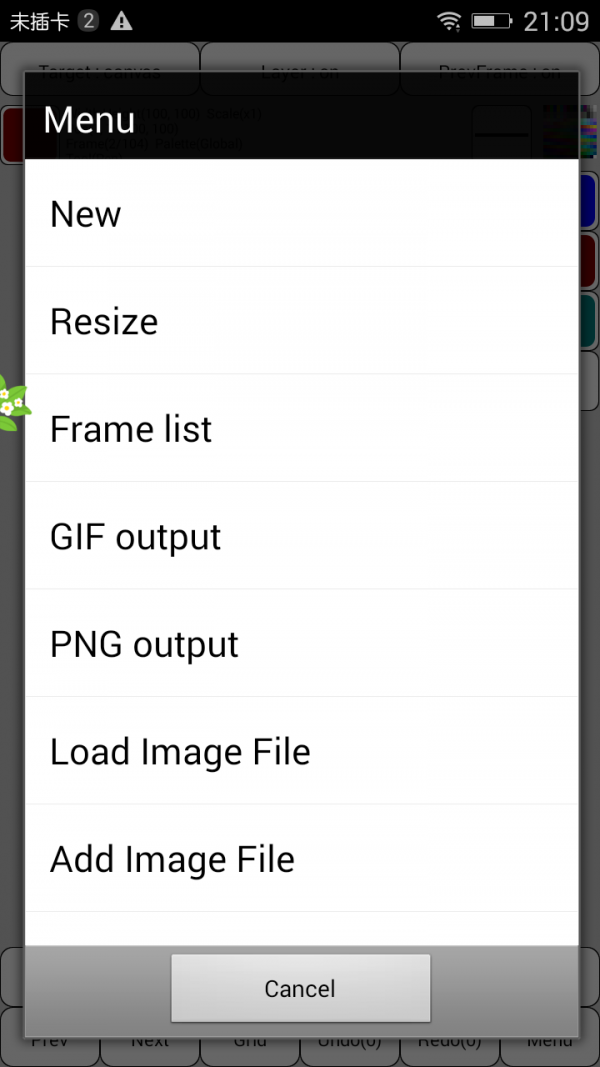Click the clock time in status bar
Viewport: 600px width, 1067px height.
click(x=556, y=21)
